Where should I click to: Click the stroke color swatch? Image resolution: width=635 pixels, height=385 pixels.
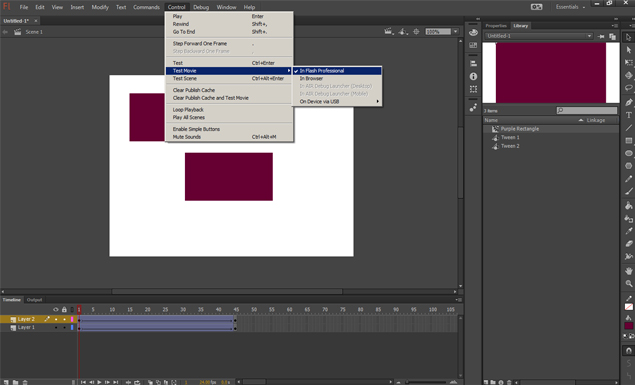pyautogui.click(x=629, y=307)
